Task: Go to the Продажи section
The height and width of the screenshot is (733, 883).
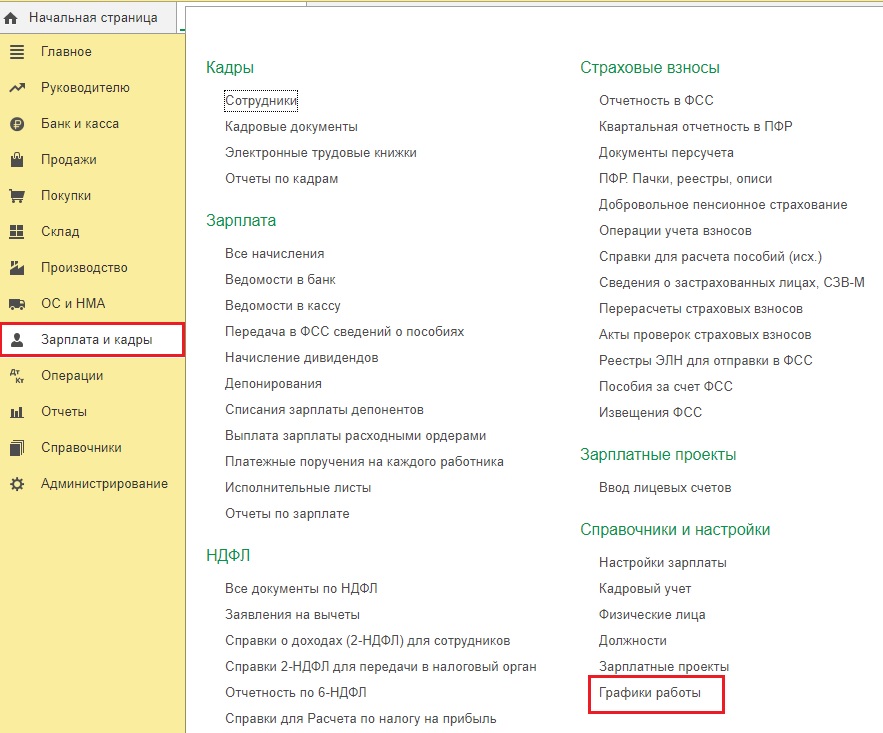Action: tap(68, 160)
